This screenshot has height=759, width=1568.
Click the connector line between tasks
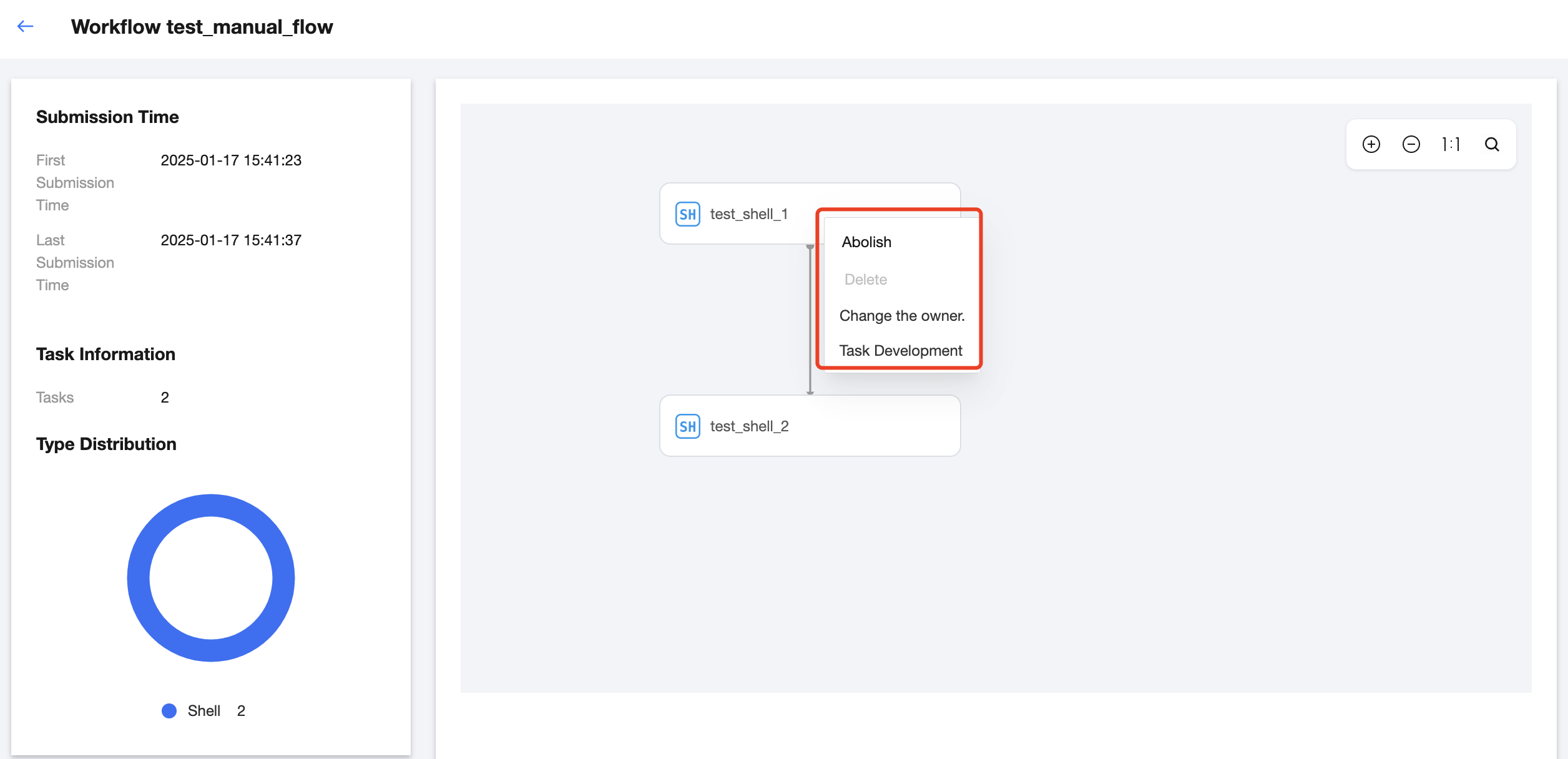coord(810,318)
